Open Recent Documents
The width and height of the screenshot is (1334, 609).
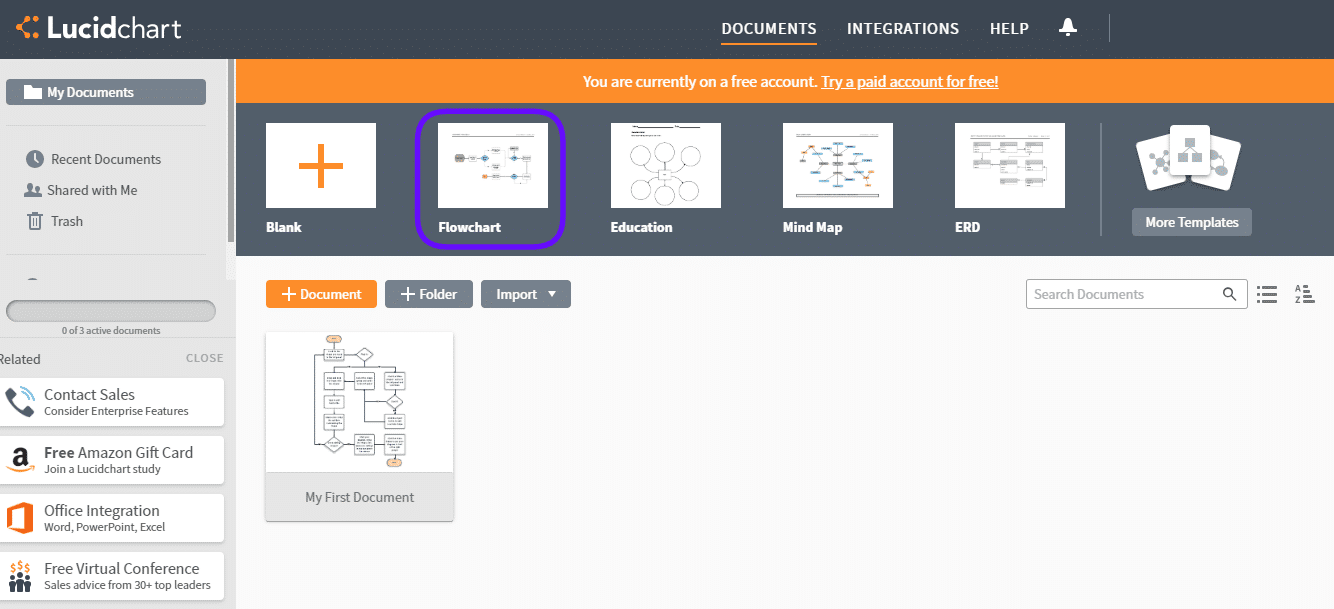pyautogui.click(x=106, y=158)
